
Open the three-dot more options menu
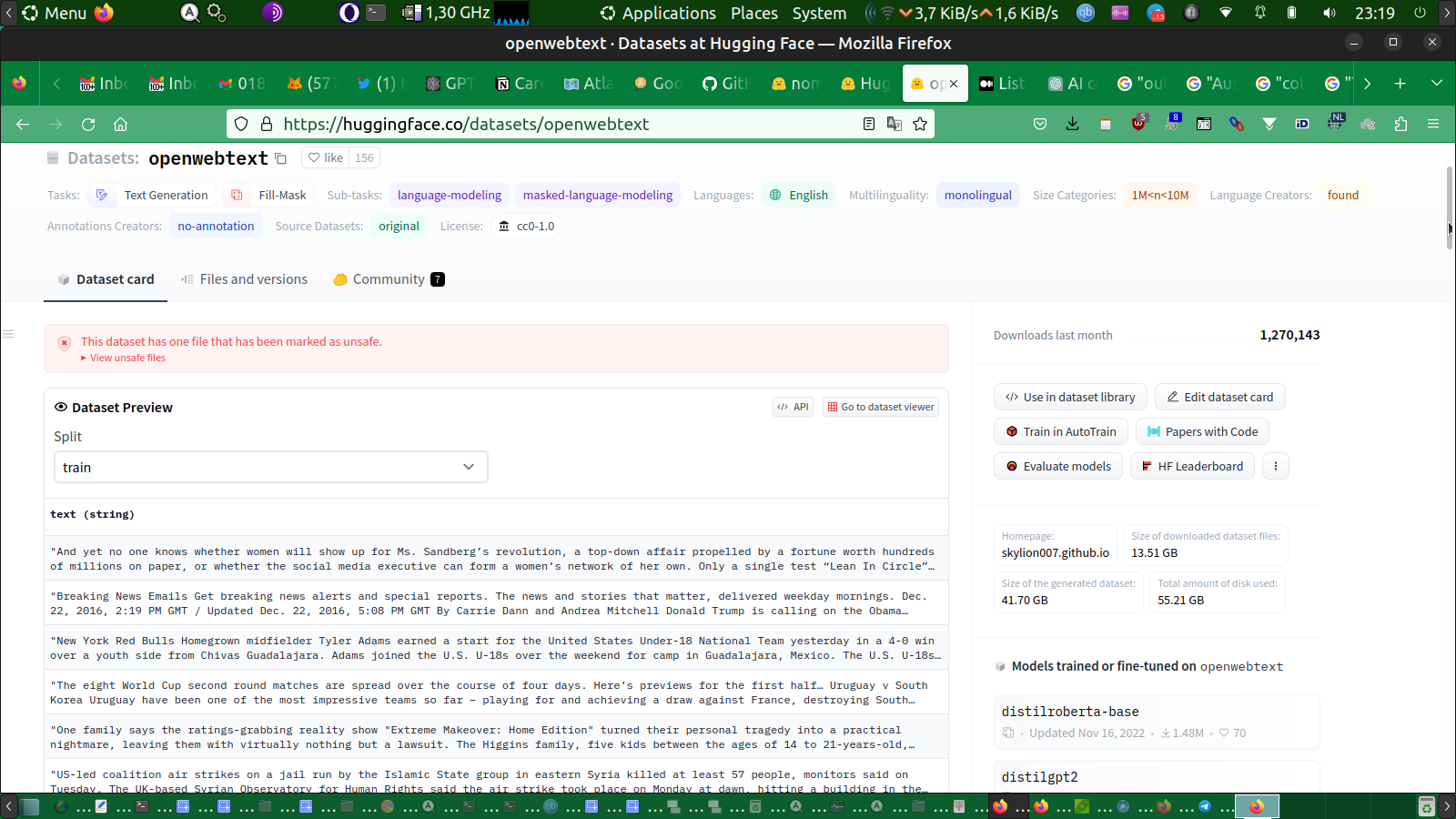coord(1276,466)
